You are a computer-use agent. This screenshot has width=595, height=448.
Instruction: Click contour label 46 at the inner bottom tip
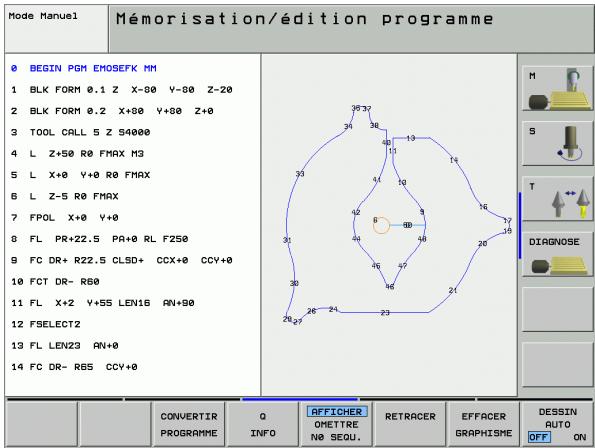(390, 286)
